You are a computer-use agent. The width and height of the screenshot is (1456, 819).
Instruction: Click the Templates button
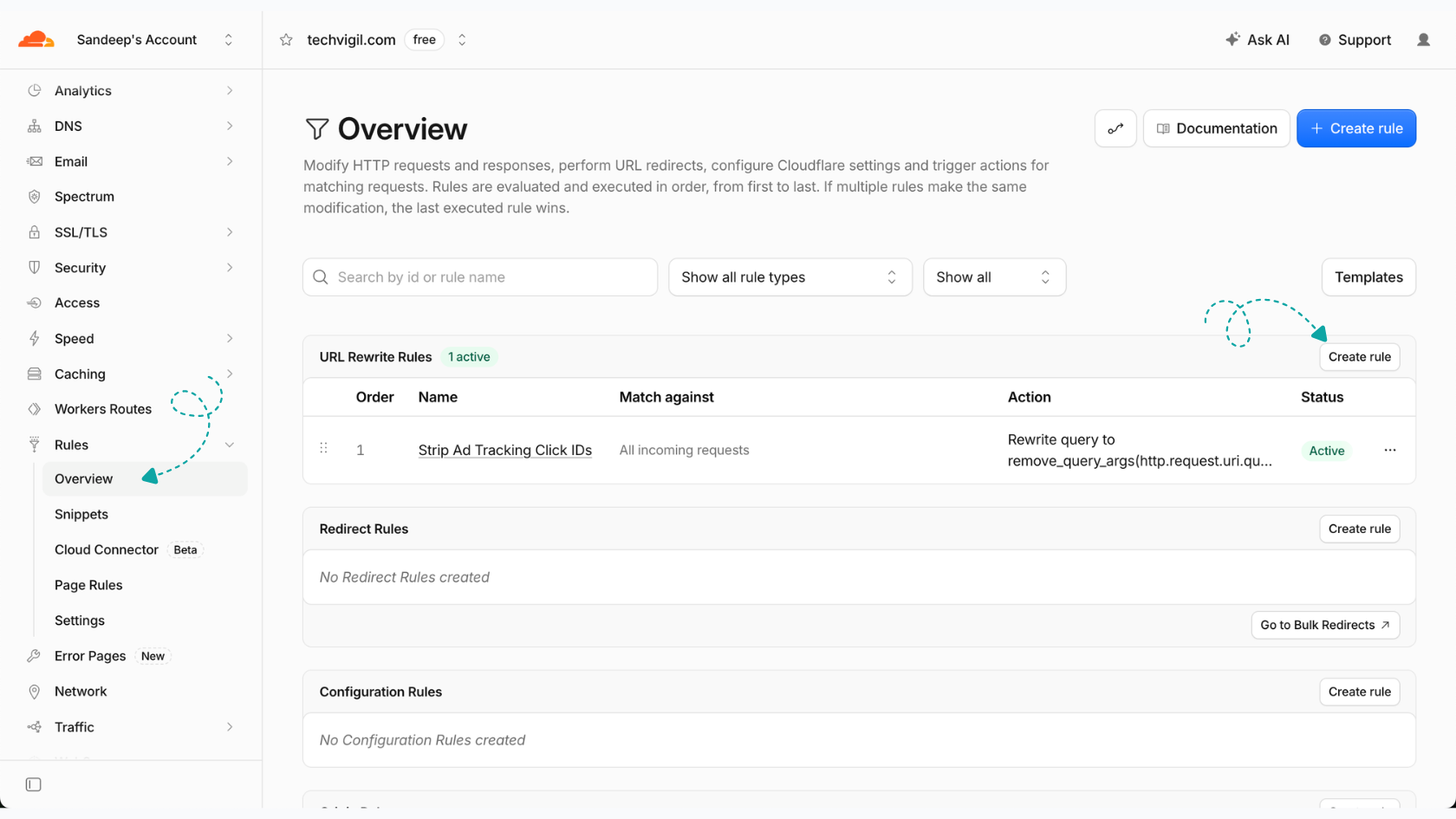[x=1368, y=277]
